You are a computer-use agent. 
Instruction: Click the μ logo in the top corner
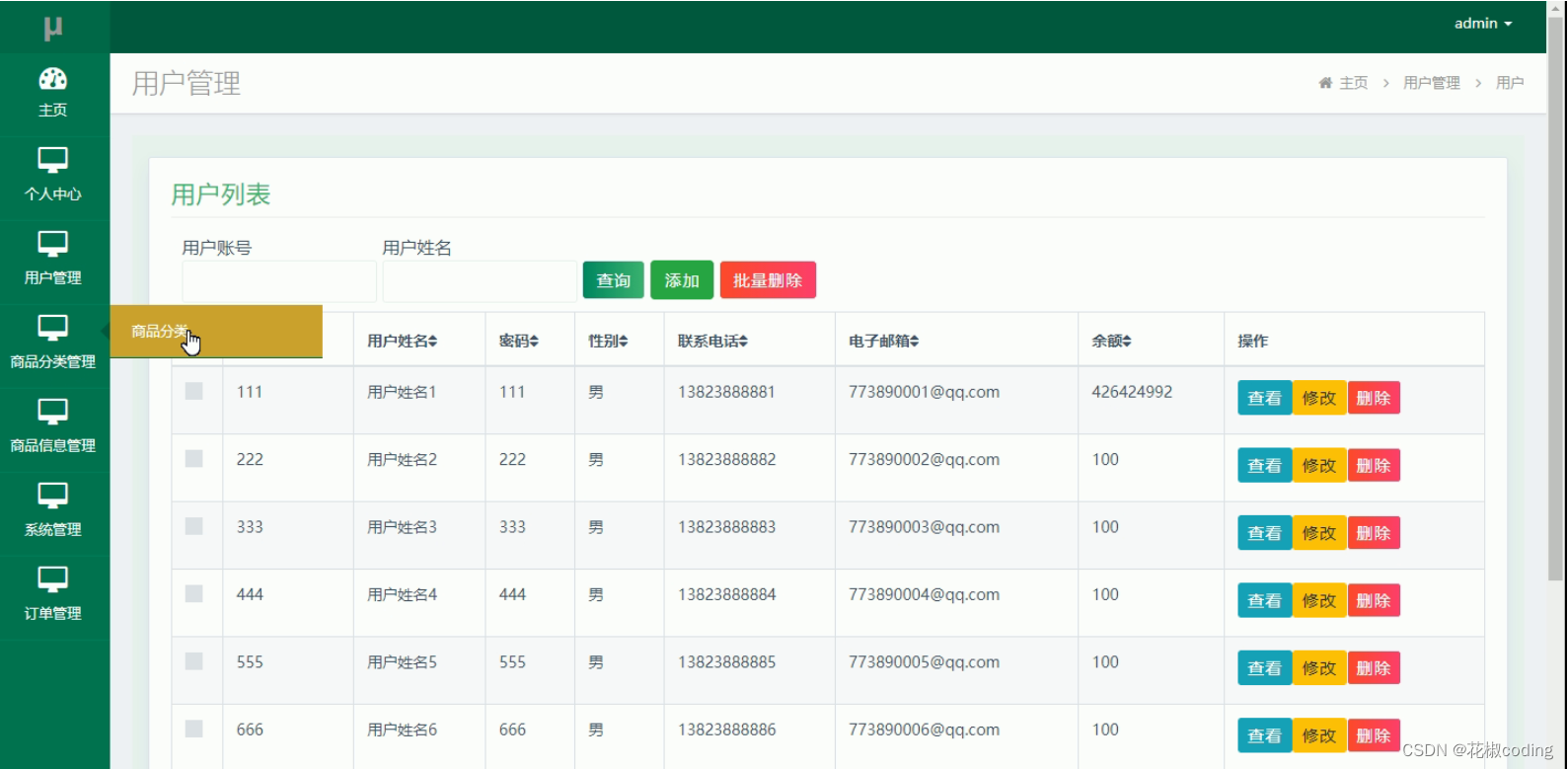pyautogui.click(x=53, y=28)
